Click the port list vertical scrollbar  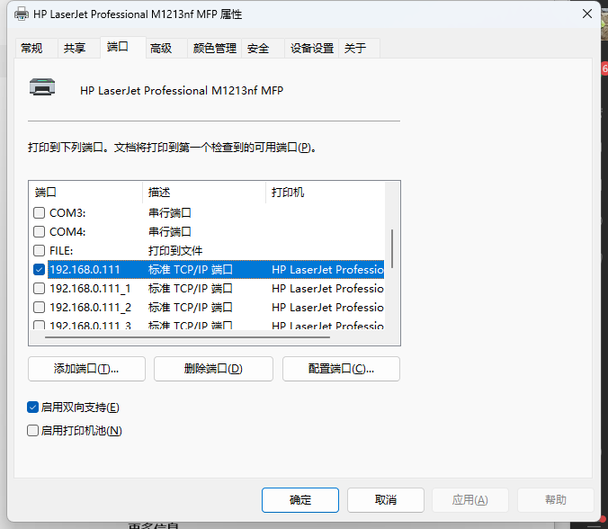click(392, 250)
